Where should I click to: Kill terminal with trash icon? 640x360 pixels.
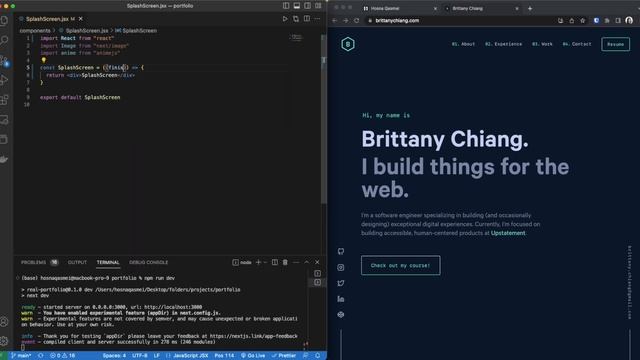pyautogui.click(x=285, y=262)
